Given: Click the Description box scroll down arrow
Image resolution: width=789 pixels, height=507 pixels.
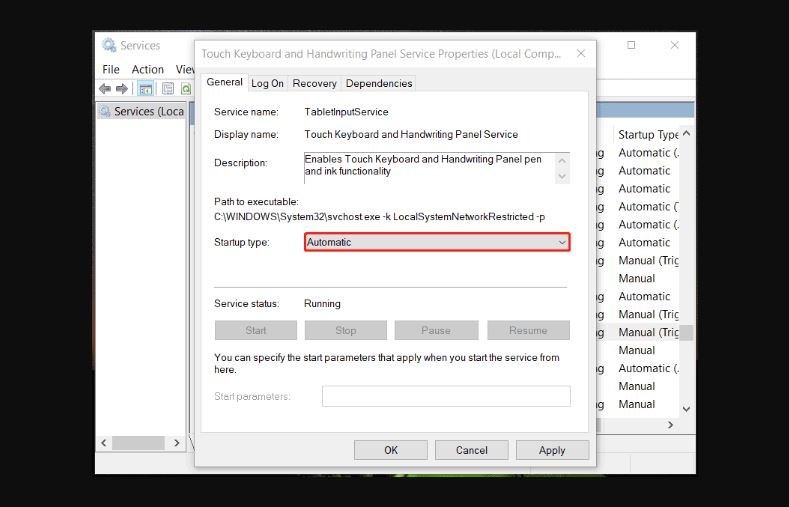Looking at the screenshot, I should [x=562, y=177].
